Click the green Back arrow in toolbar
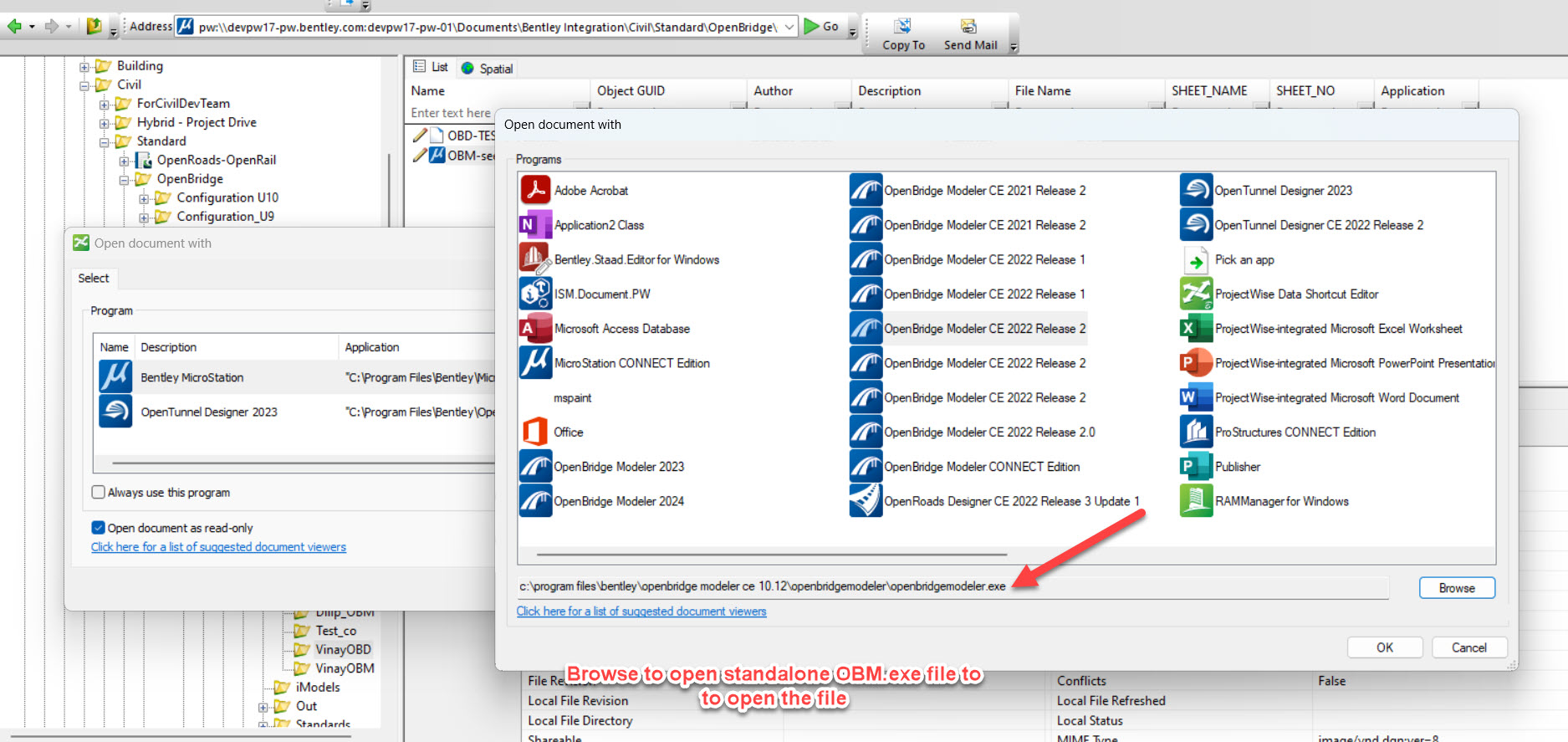The image size is (1568, 742). pos(14,26)
